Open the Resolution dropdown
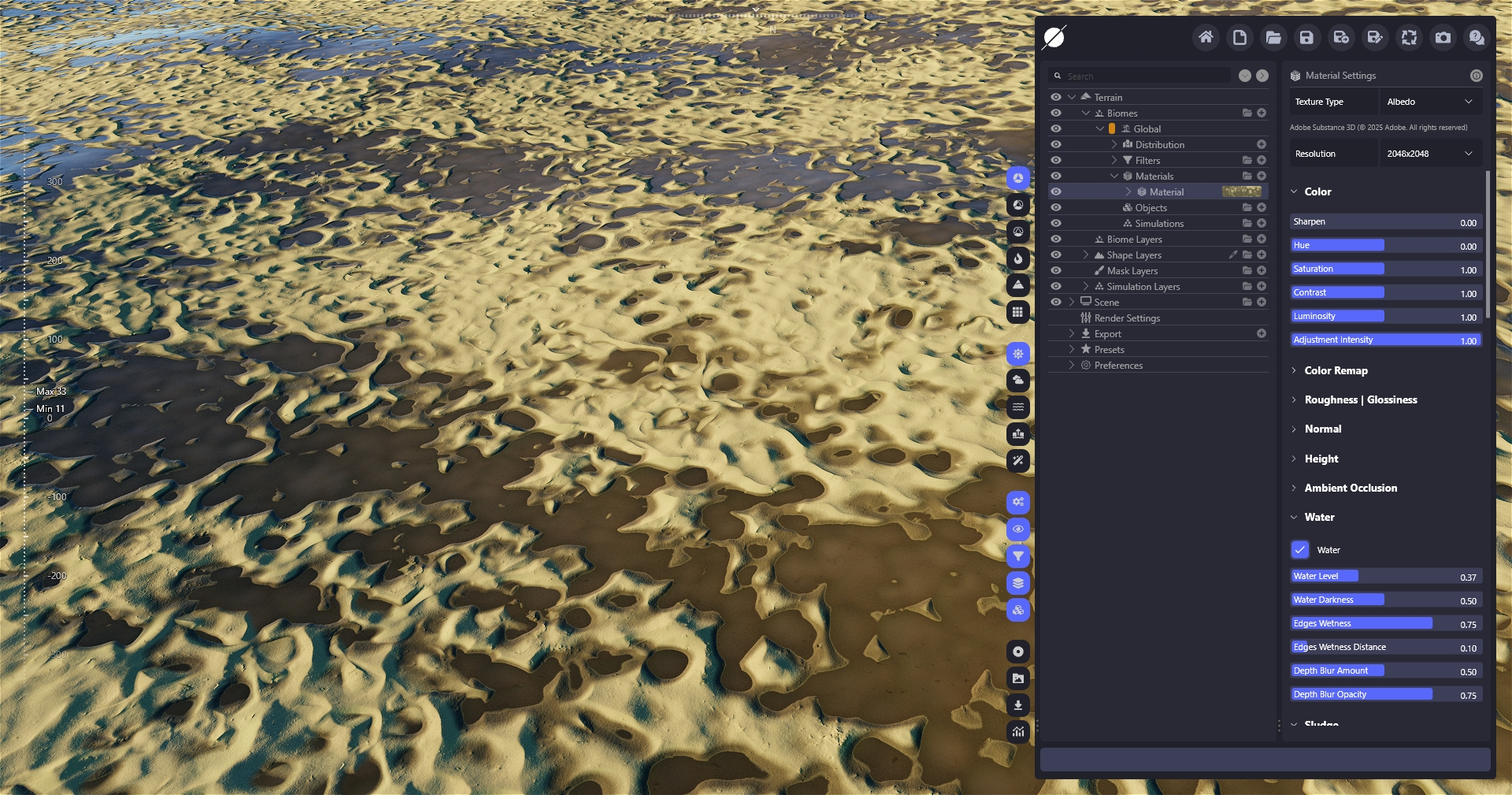 (1429, 154)
